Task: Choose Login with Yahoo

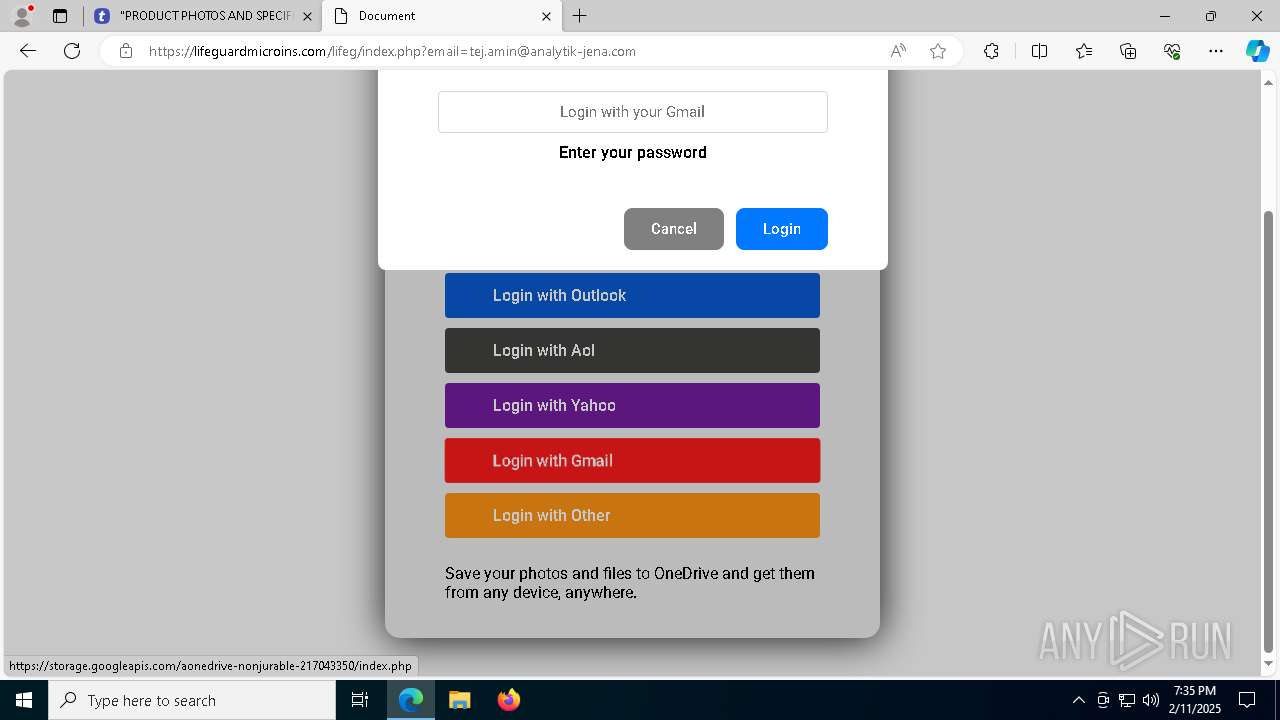Action: 632,406
